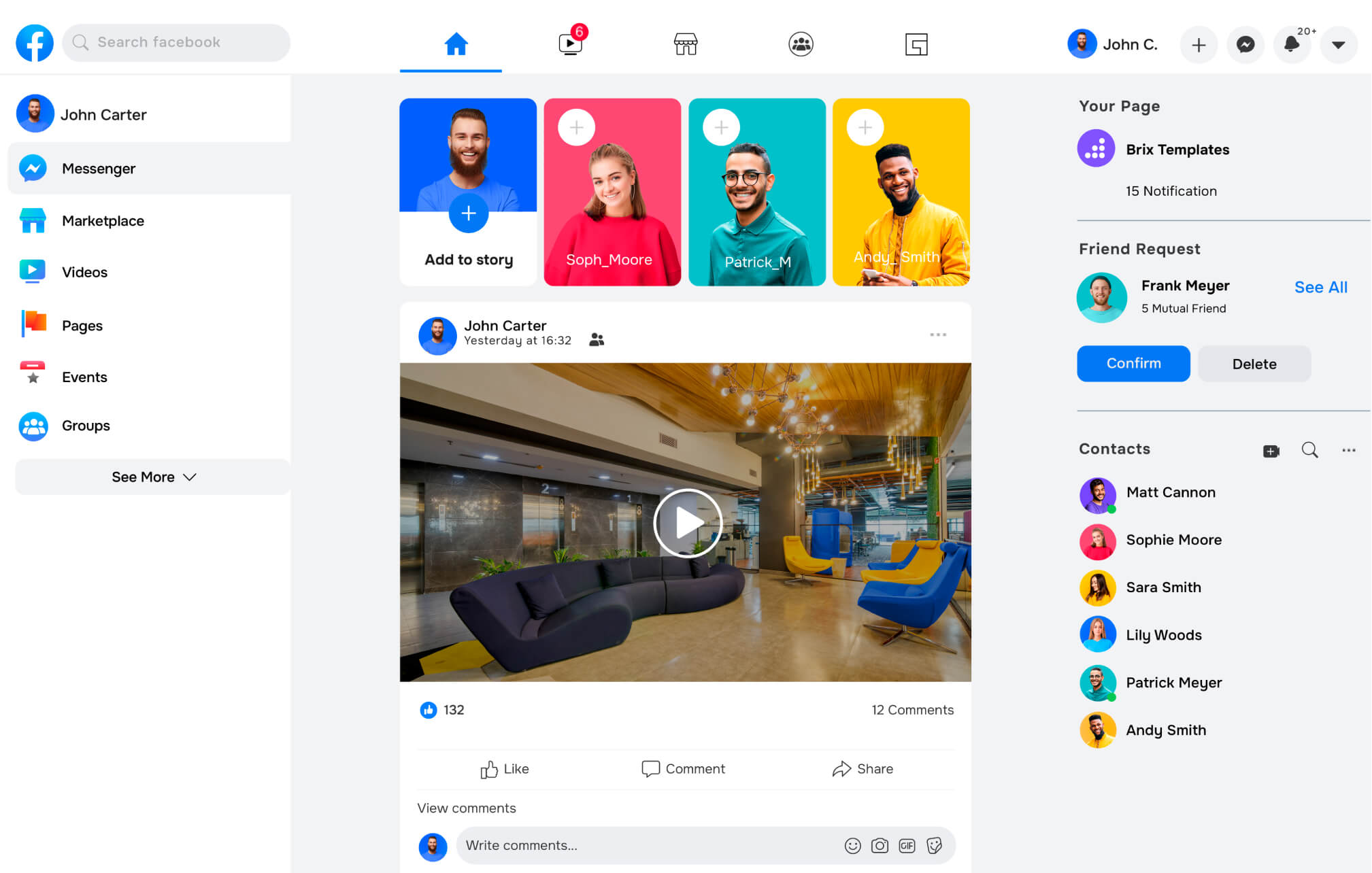Like John Carter's post
This screenshot has height=873, width=1372.
pos(504,768)
